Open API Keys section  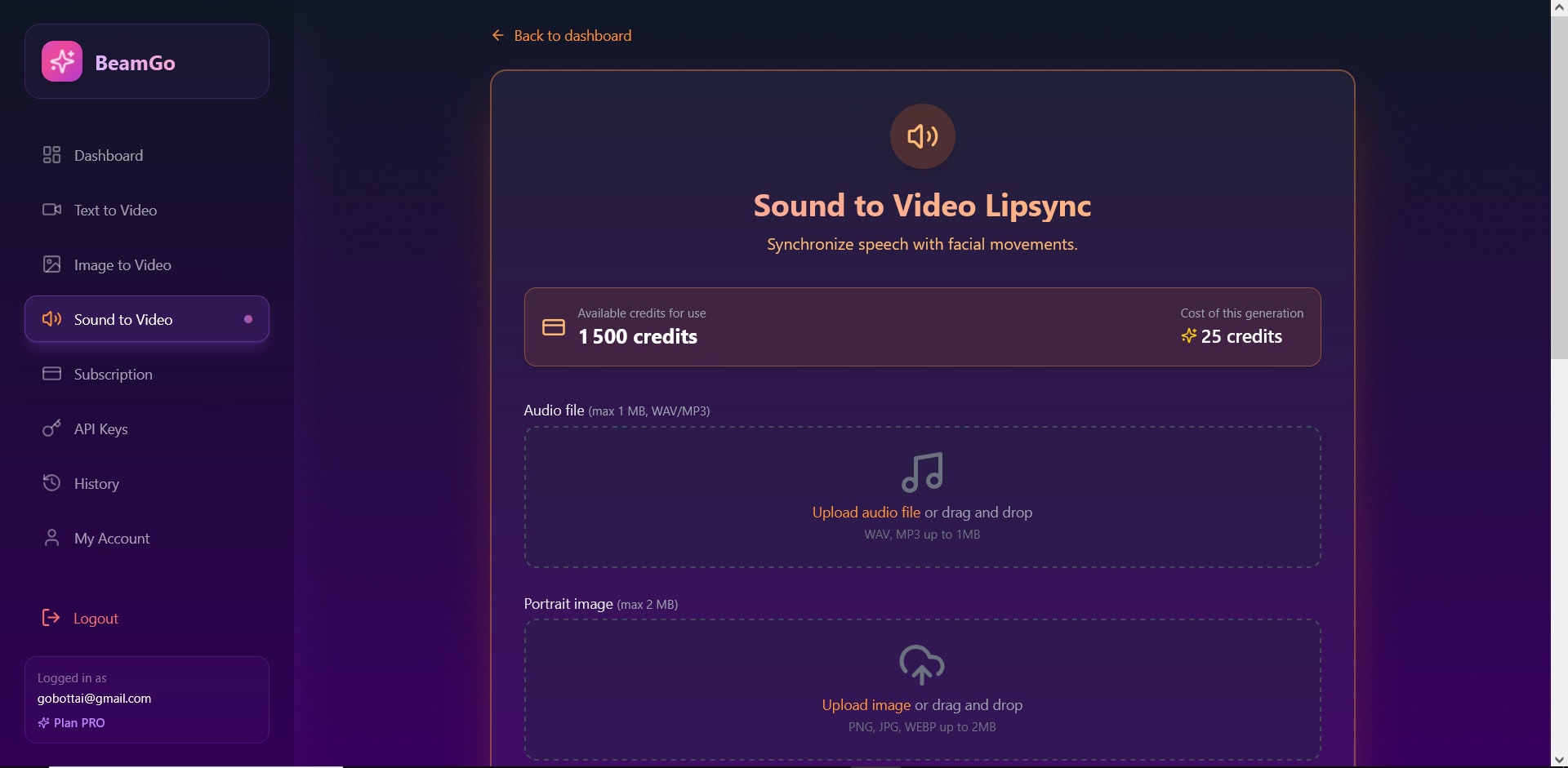147,428
